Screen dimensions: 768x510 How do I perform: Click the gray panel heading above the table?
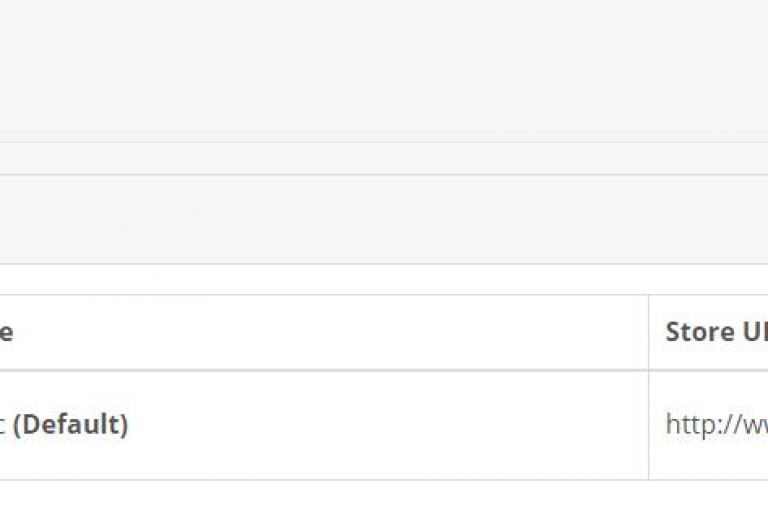click(384, 219)
